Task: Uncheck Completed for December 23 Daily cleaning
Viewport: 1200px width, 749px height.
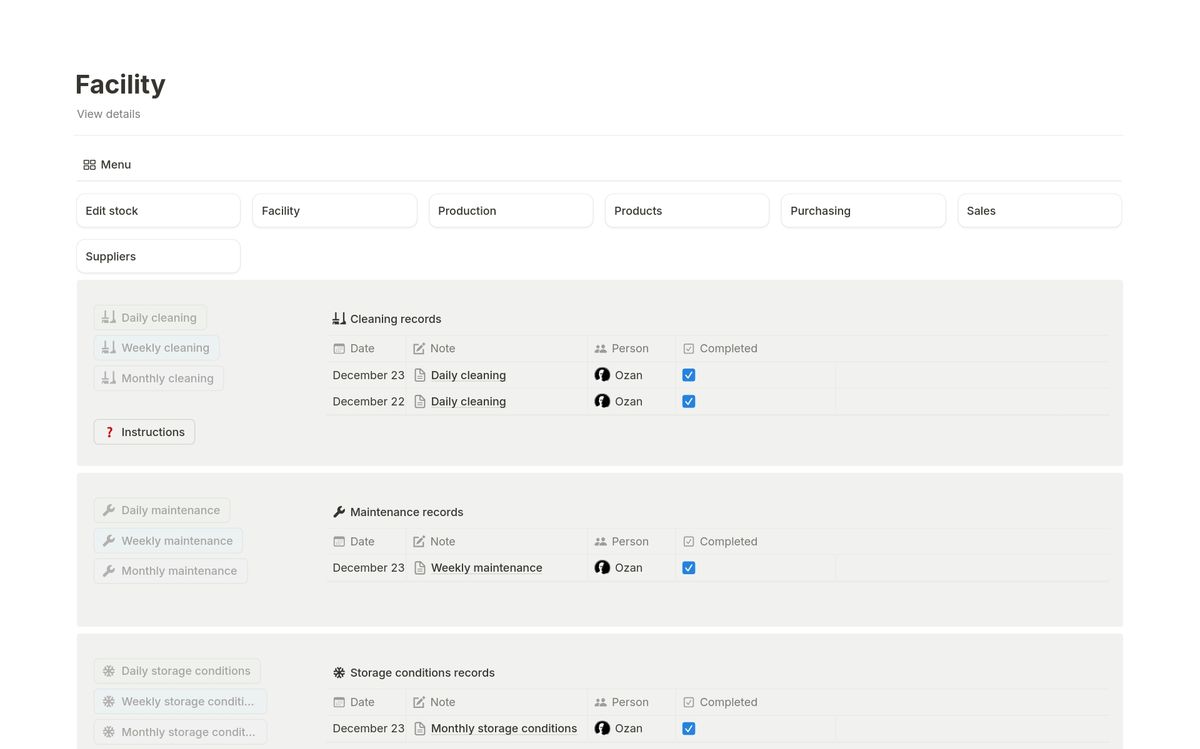Action: (x=688, y=375)
